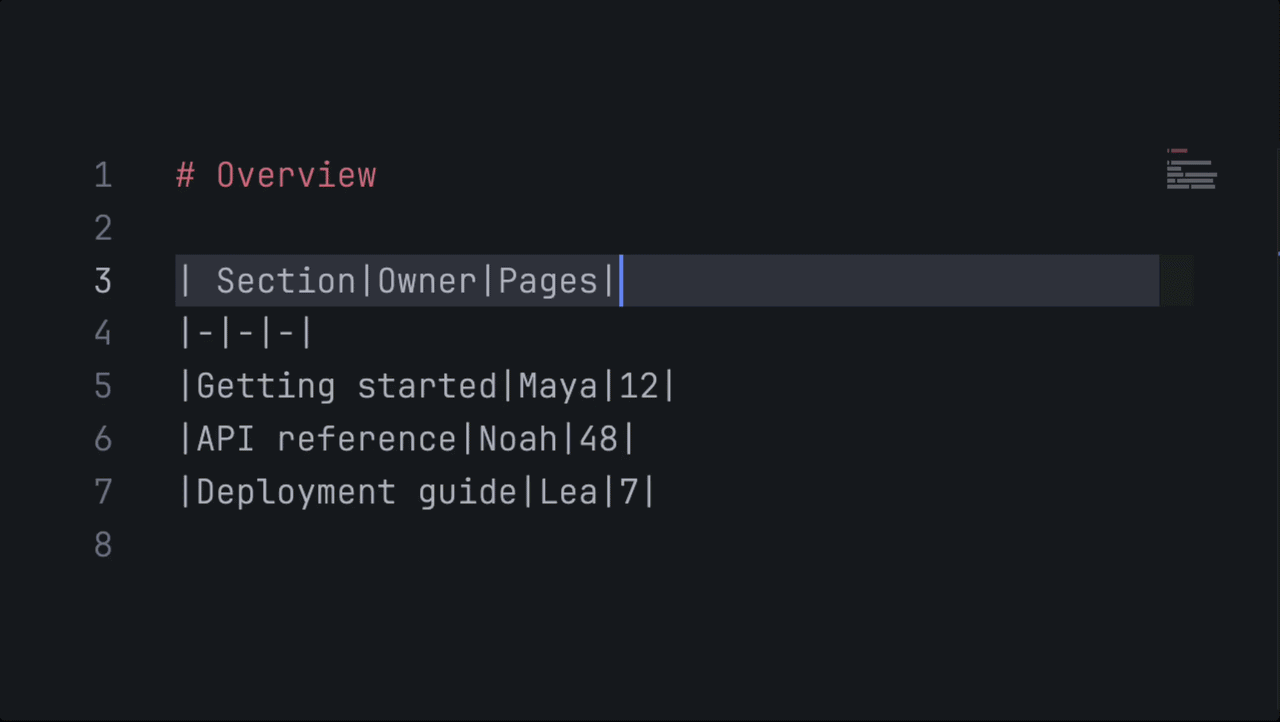Click line number 8 in the gutter
This screenshot has width=1280, height=722.
[x=103, y=545]
